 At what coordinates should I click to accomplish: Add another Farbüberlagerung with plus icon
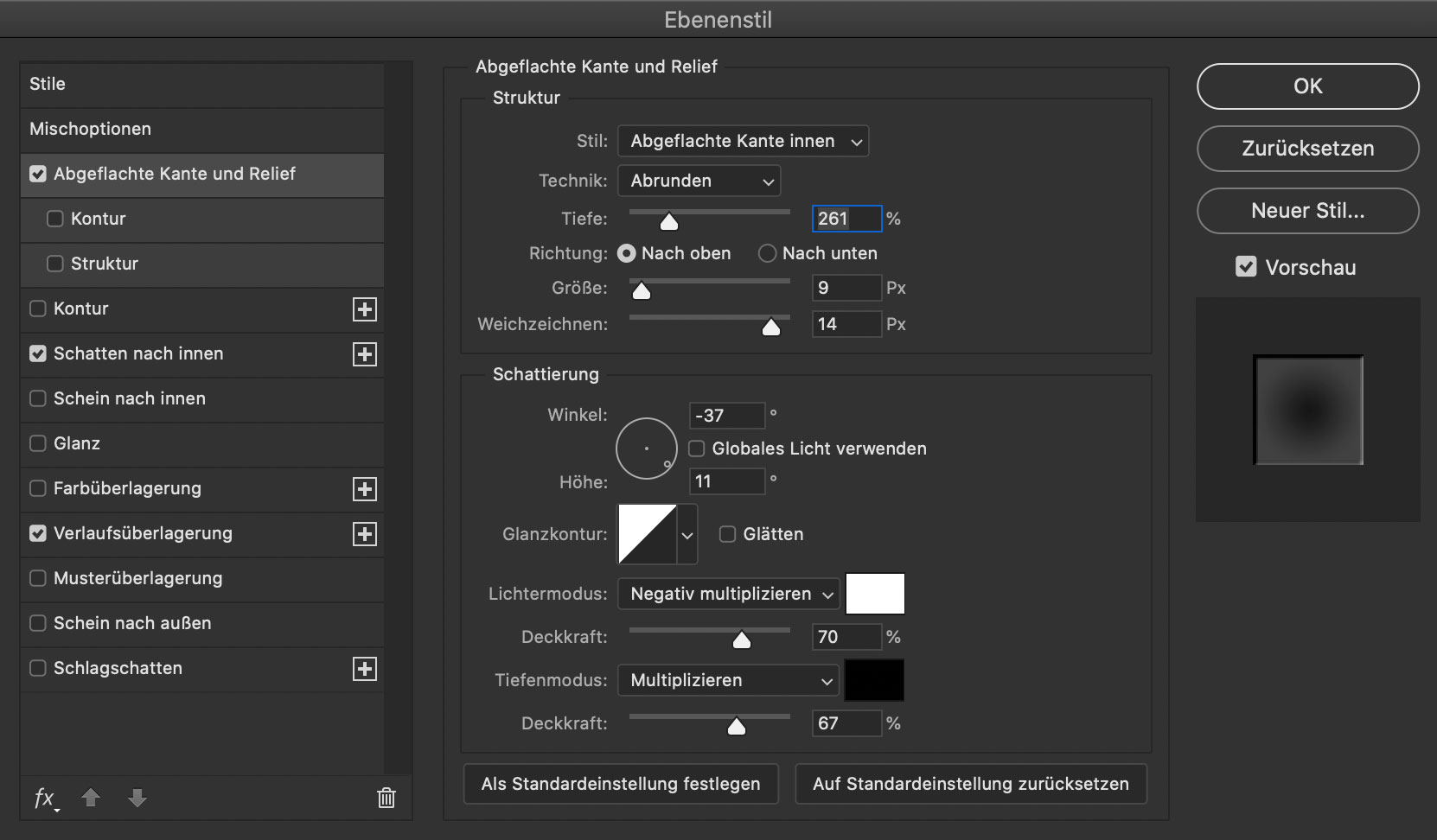365,489
